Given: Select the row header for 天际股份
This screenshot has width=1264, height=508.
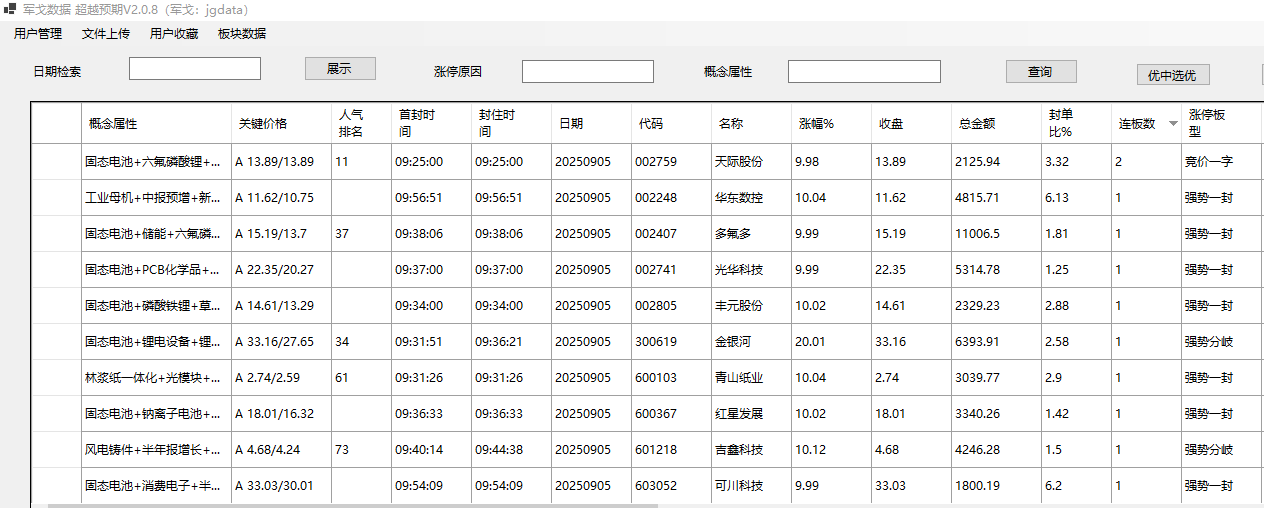Looking at the screenshot, I should tap(56, 161).
